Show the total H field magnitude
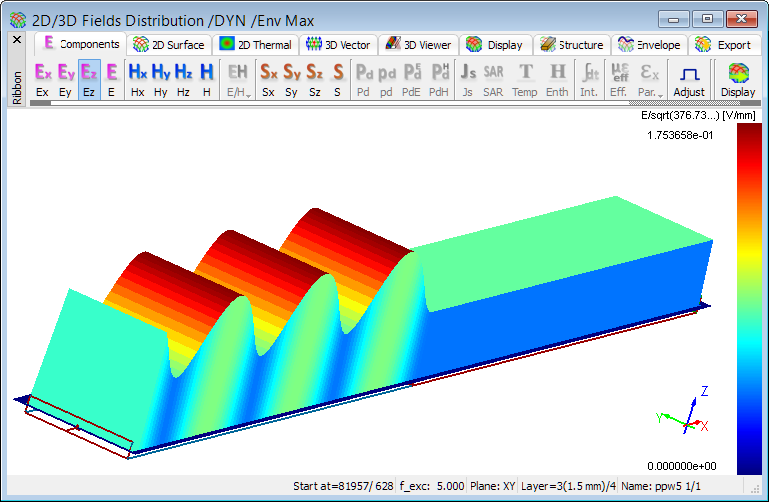The height and width of the screenshot is (502, 769). [206, 79]
